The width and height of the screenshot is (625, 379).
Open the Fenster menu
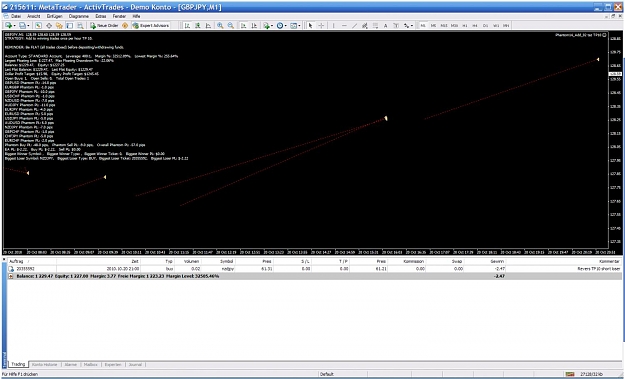pyautogui.click(x=119, y=16)
